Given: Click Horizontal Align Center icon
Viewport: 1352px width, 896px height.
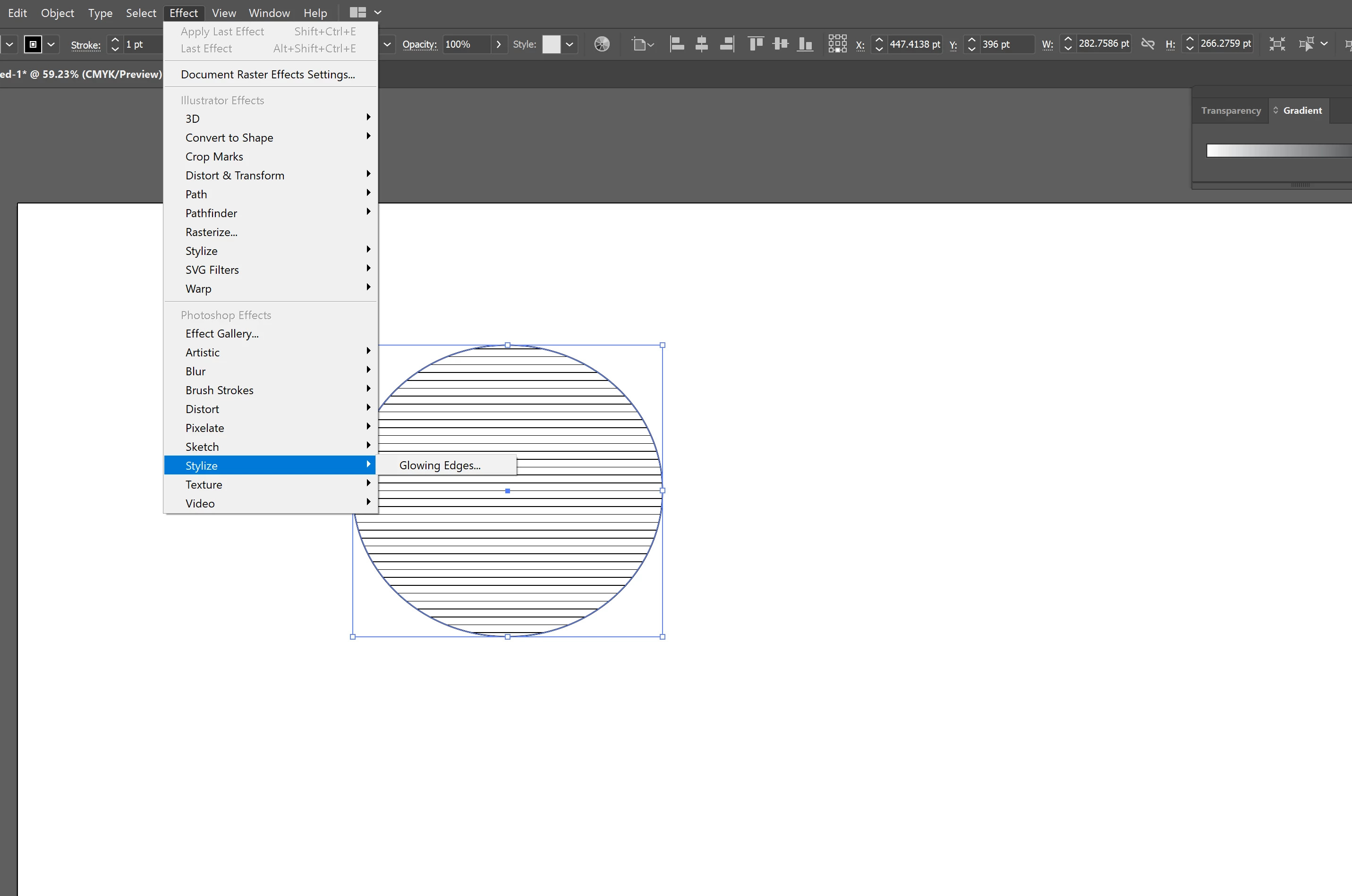Looking at the screenshot, I should [701, 44].
